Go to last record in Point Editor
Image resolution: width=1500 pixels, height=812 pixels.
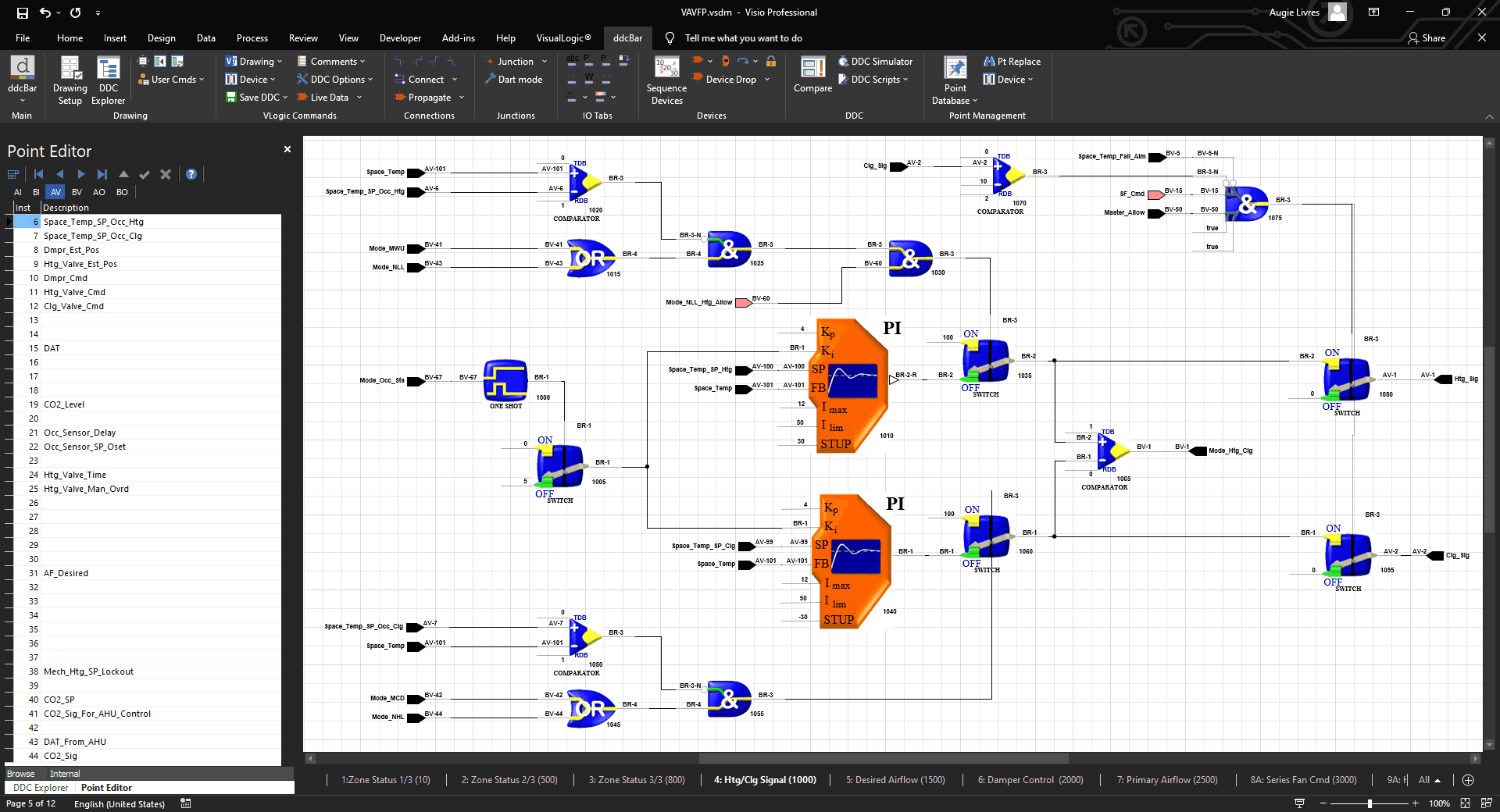click(x=102, y=174)
